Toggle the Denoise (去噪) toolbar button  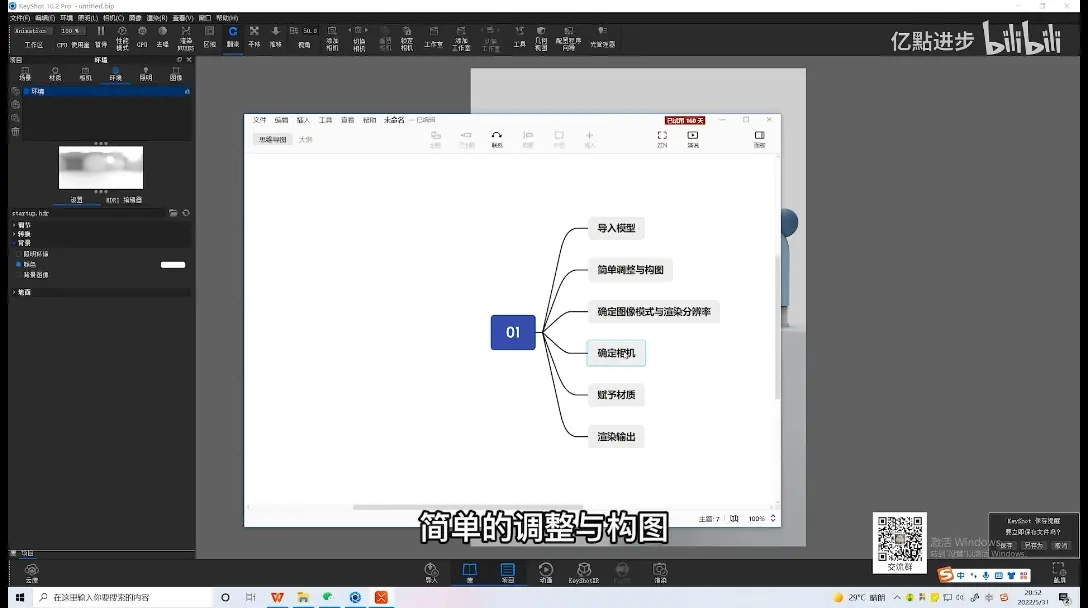(162, 35)
